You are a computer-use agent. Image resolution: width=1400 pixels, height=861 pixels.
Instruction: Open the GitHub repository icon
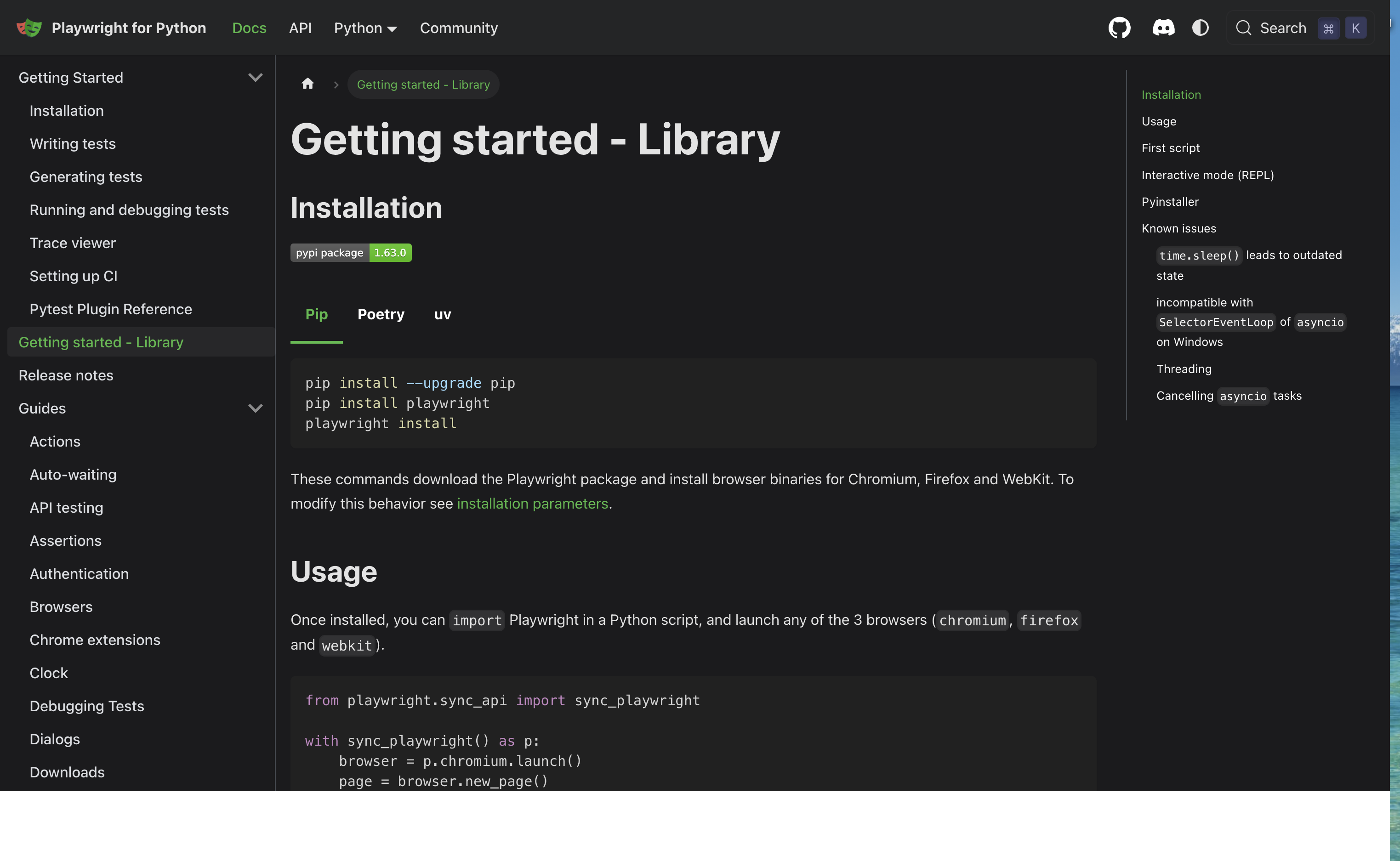coord(1119,27)
